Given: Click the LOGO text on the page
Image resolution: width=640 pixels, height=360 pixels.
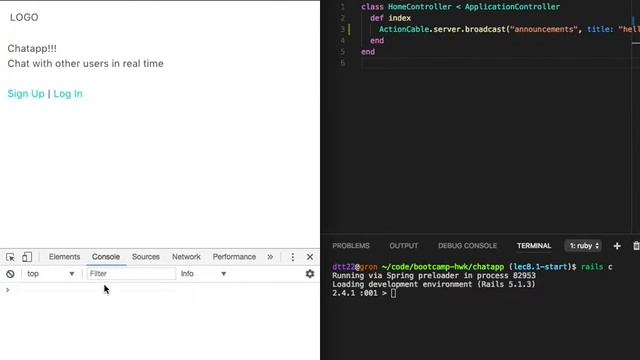Looking at the screenshot, I should point(24,17).
